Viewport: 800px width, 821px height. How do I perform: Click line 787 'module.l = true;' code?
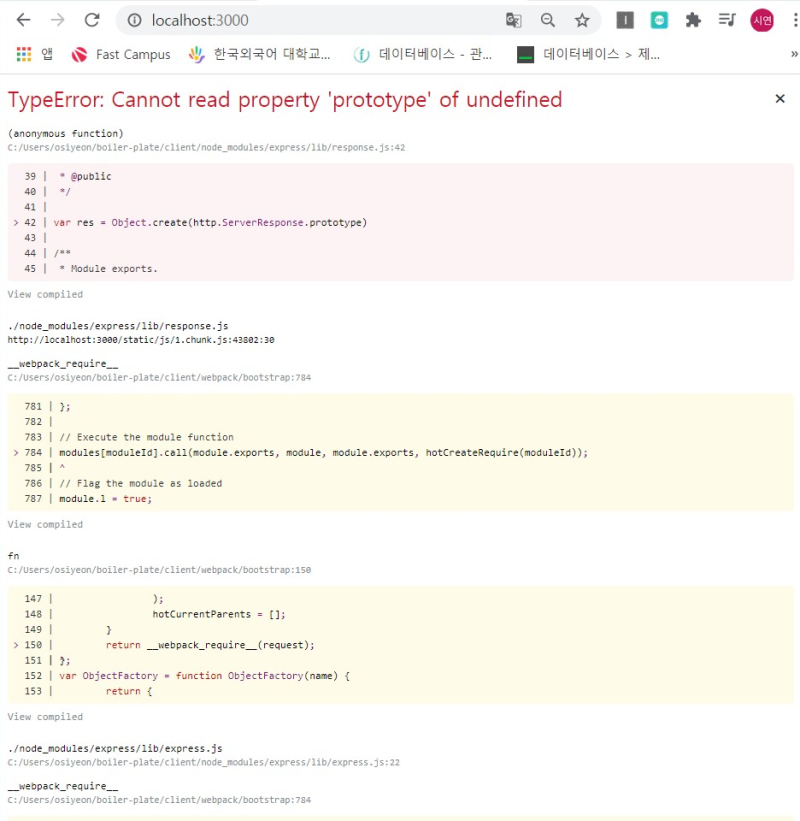tap(105, 499)
